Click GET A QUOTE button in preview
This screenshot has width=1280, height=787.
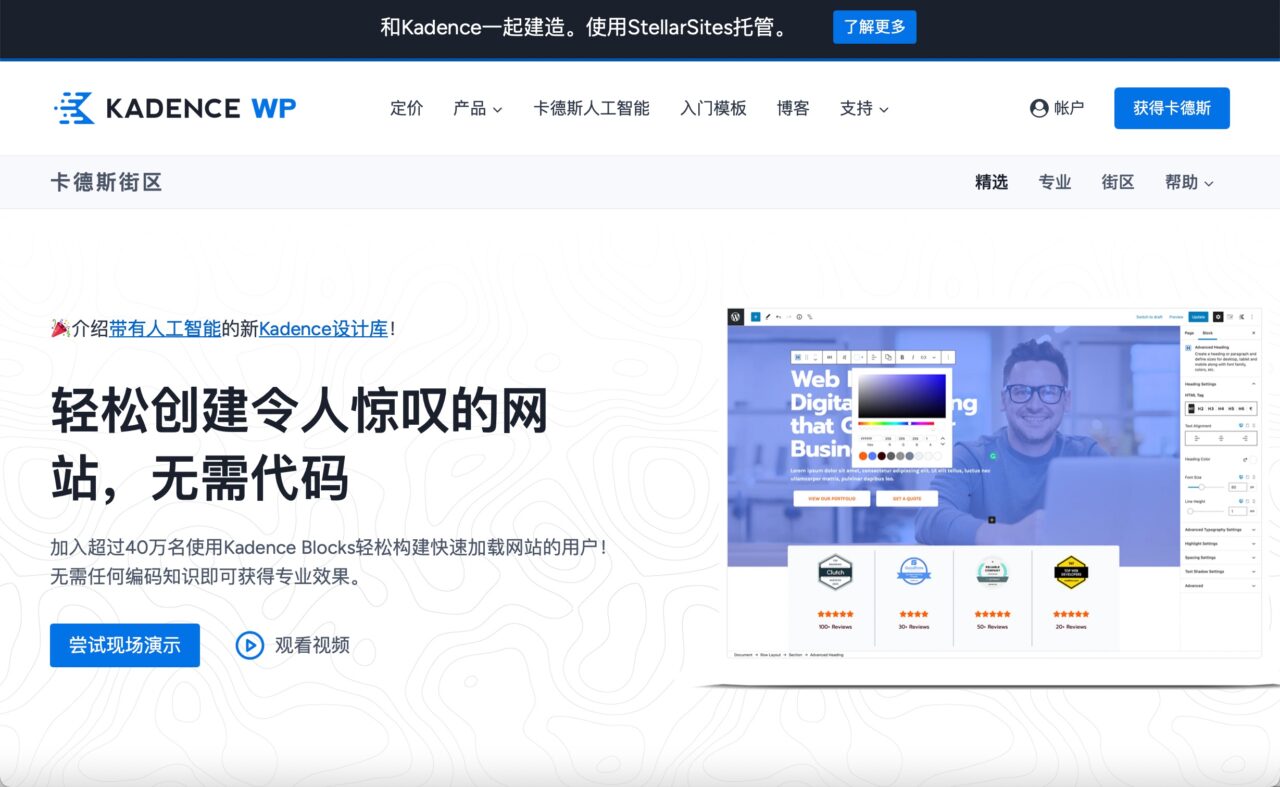907,498
